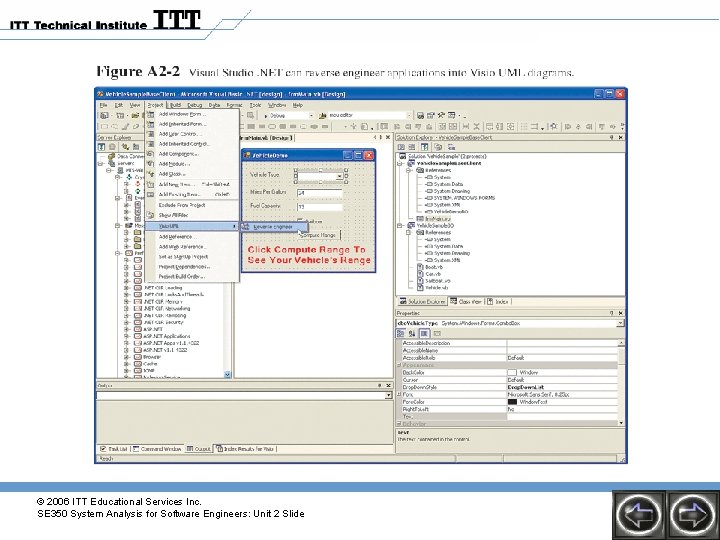The height and width of the screenshot is (540, 720).
Task: Select Boat.vb file
Action: (x=434, y=267)
